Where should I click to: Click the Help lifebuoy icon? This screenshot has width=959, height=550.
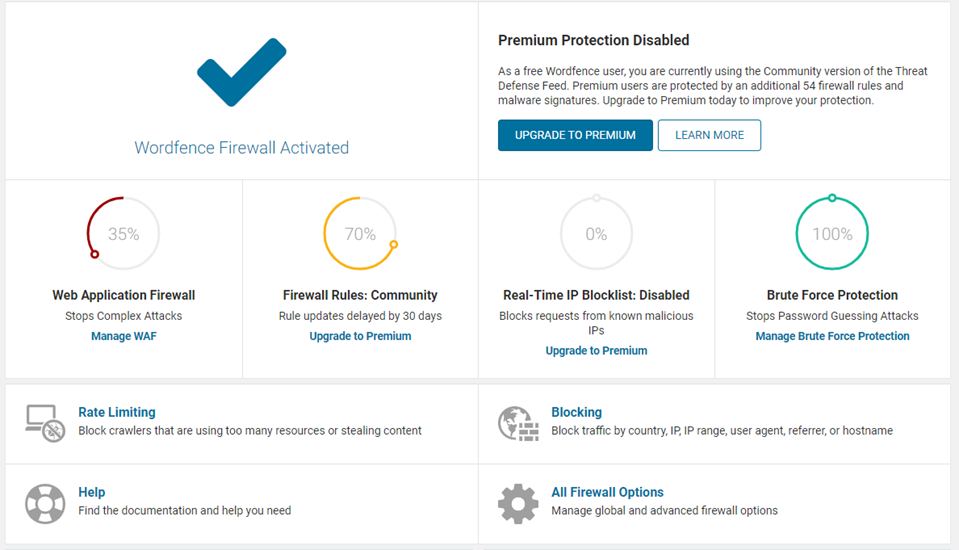[x=45, y=503]
